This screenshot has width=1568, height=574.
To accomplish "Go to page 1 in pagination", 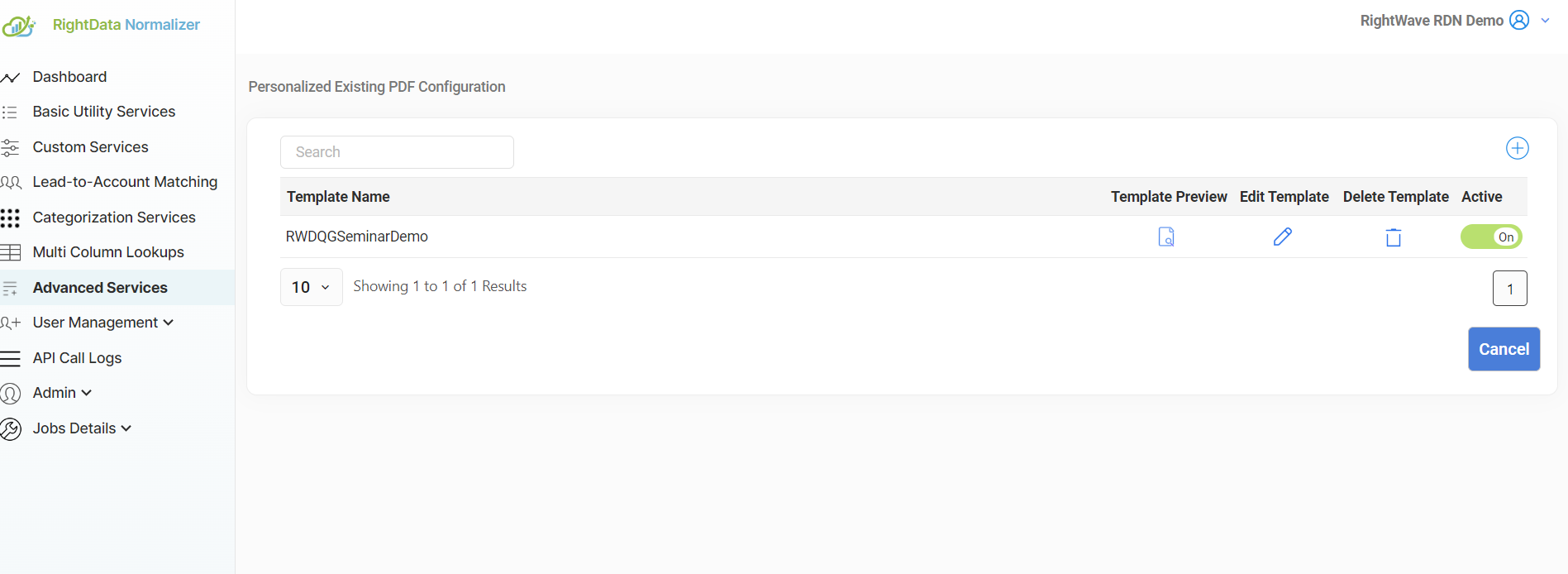I will (x=1510, y=289).
